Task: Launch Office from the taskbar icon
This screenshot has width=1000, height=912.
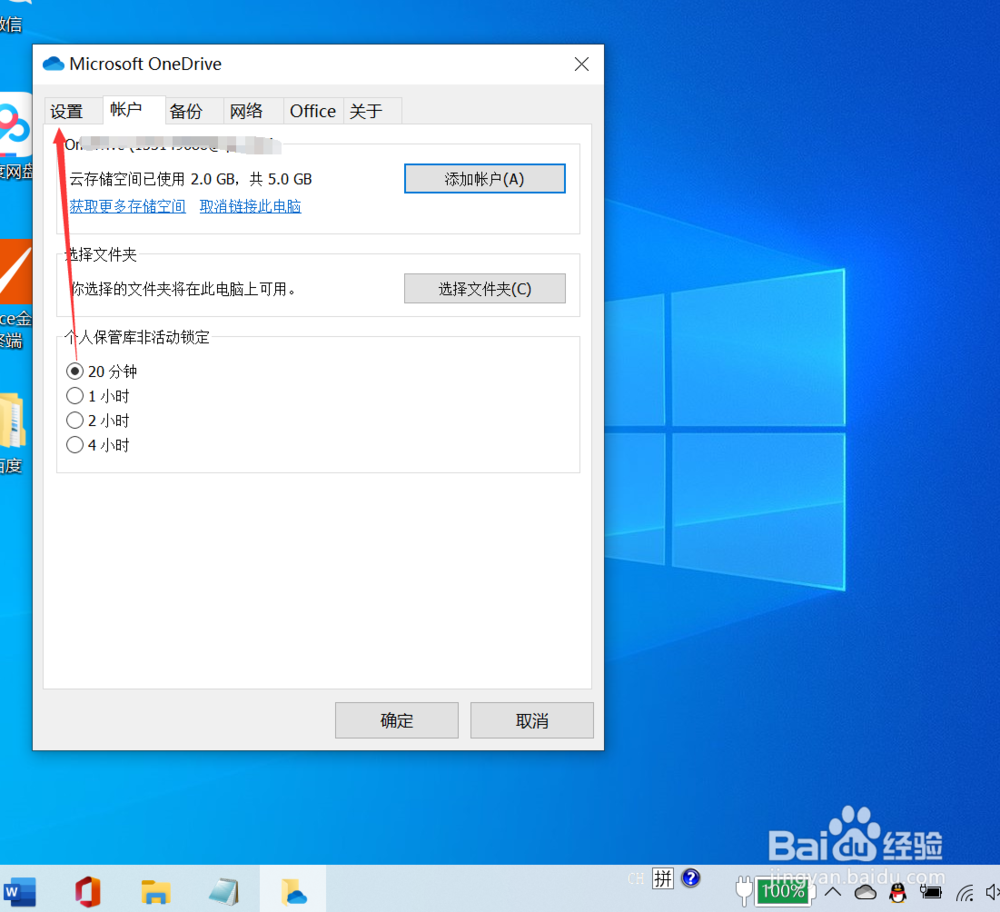Action: pos(88,891)
